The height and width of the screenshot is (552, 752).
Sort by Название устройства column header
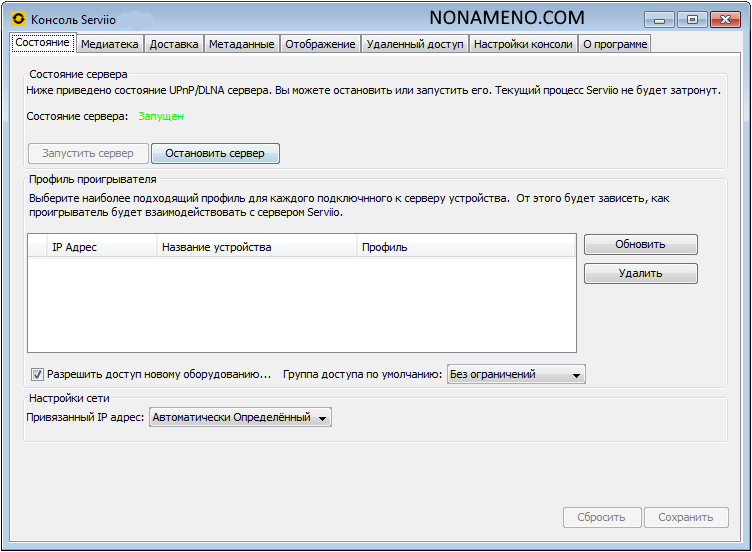(256, 247)
